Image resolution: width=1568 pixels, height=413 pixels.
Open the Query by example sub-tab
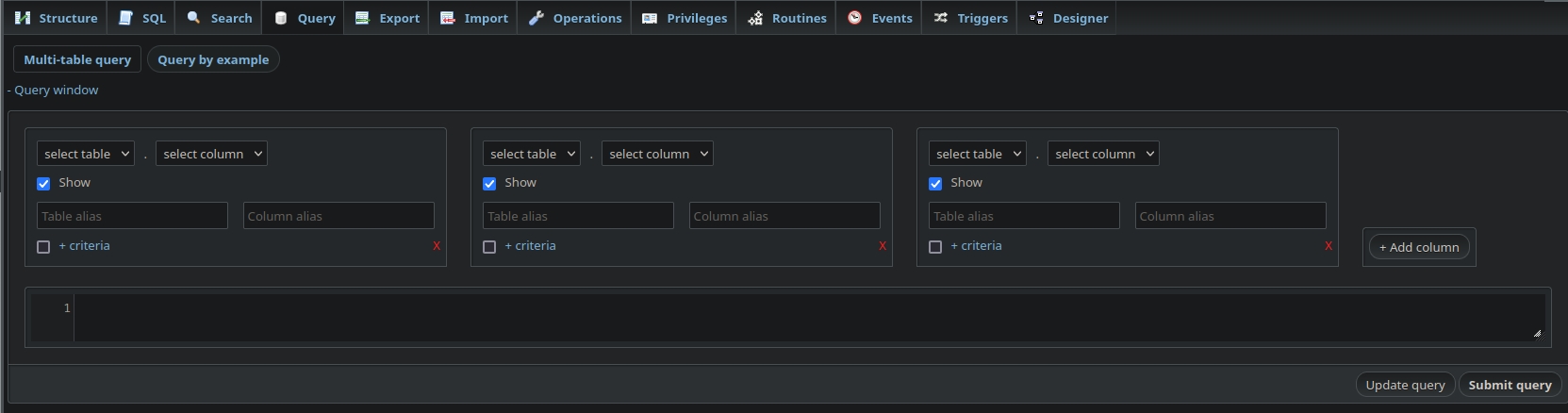[x=213, y=59]
